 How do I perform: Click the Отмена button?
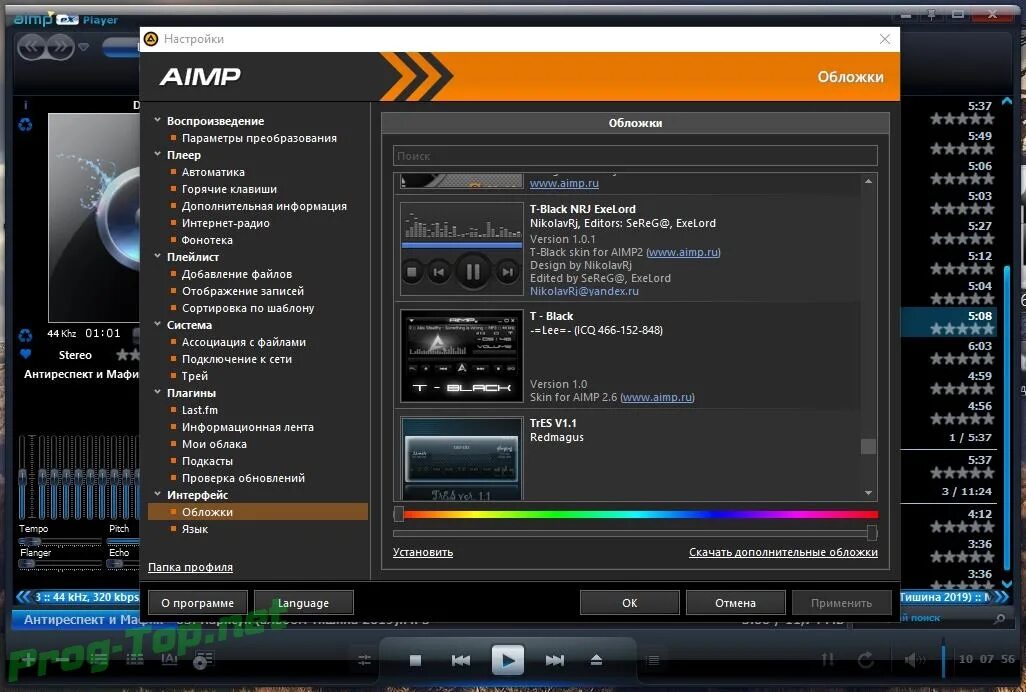pos(735,603)
